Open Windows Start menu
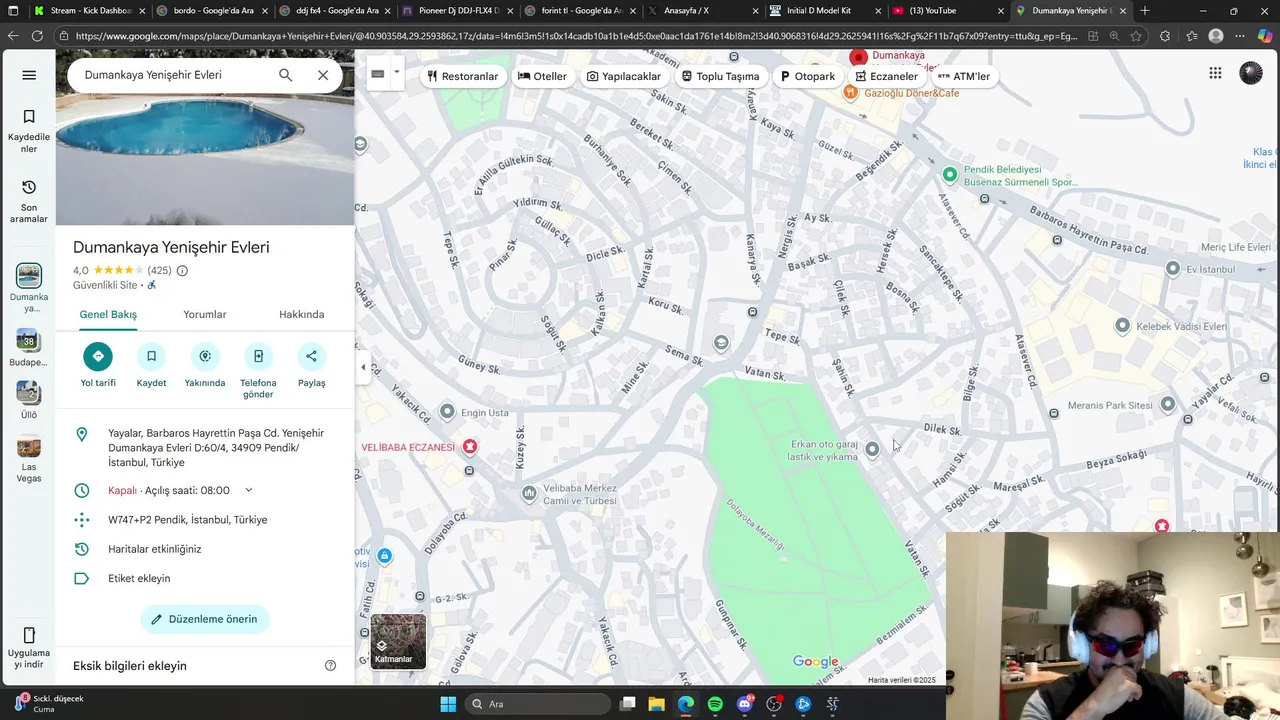 [x=448, y=704]
